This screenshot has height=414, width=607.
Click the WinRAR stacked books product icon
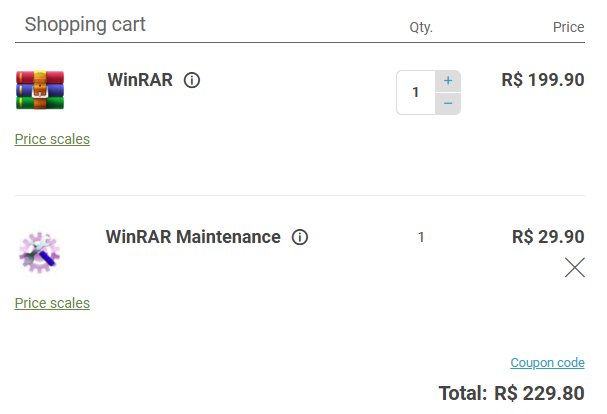[x=40, y=90]
